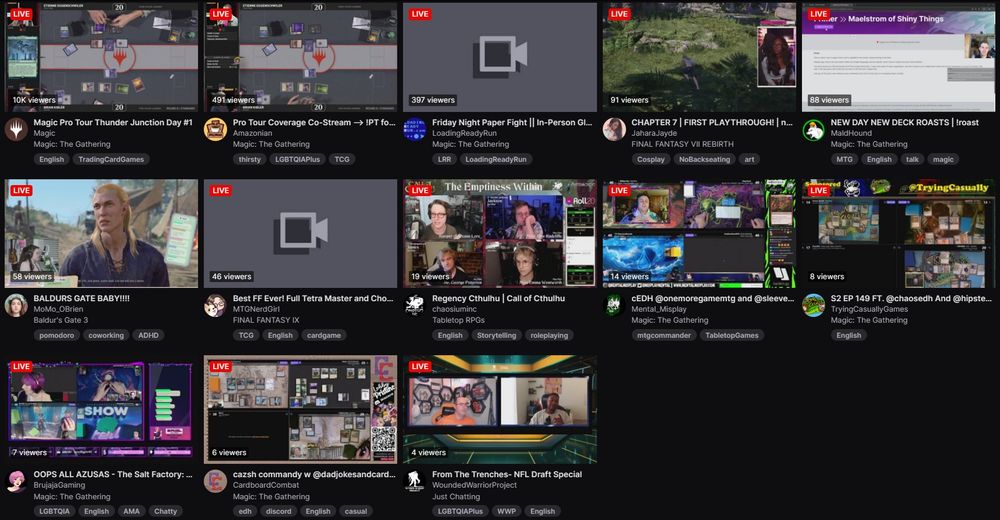
Task: Open Baldurs Gate Baby stream thumbnail
Action: click(101, 234)
